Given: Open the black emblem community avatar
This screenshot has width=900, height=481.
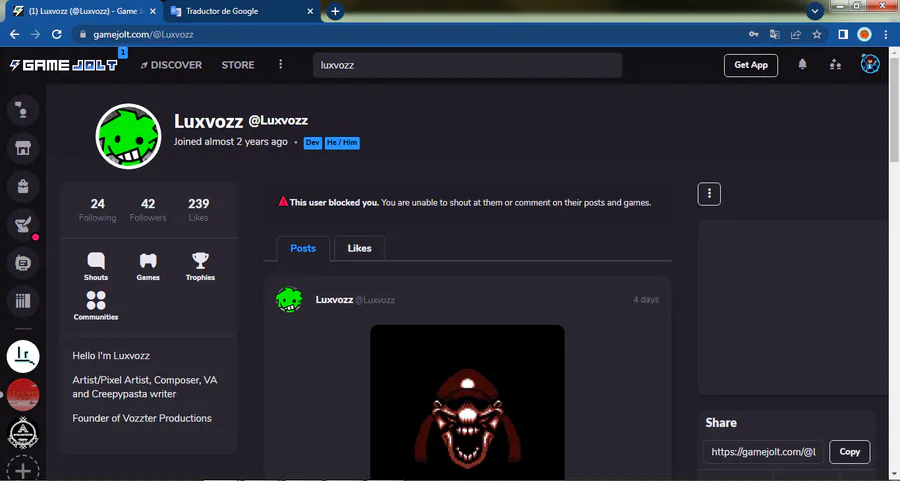Looking at the screenshot, I should pos(23,433).
